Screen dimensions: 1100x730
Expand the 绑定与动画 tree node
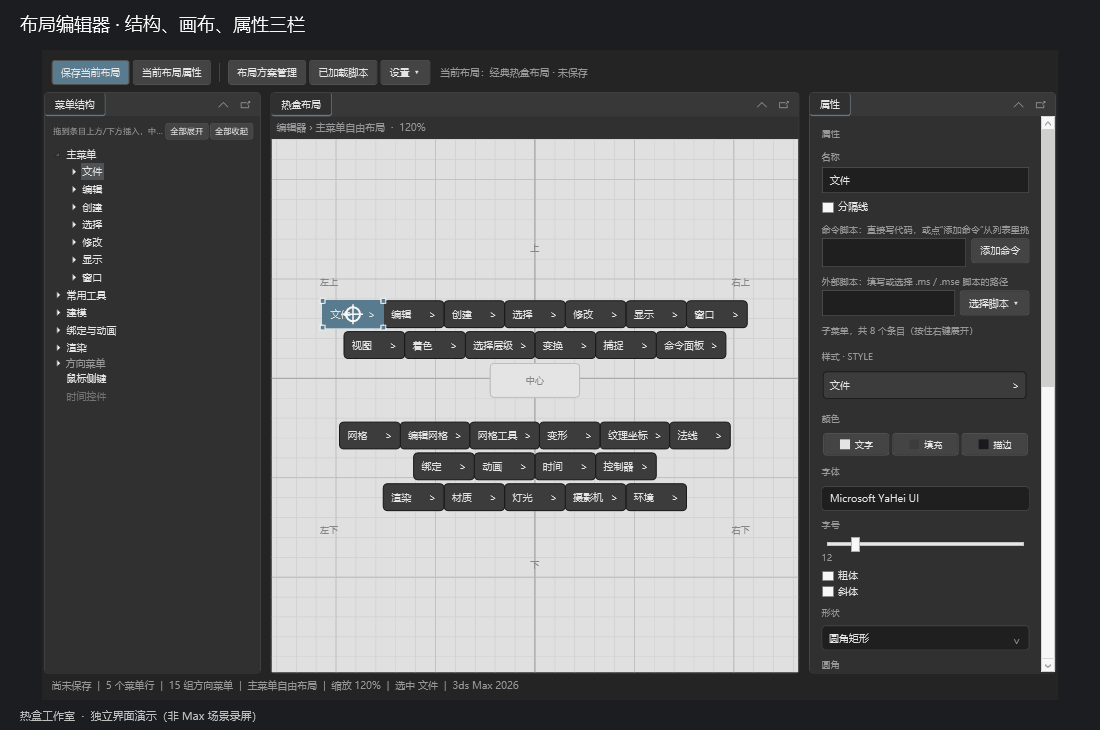click(58, 330)
